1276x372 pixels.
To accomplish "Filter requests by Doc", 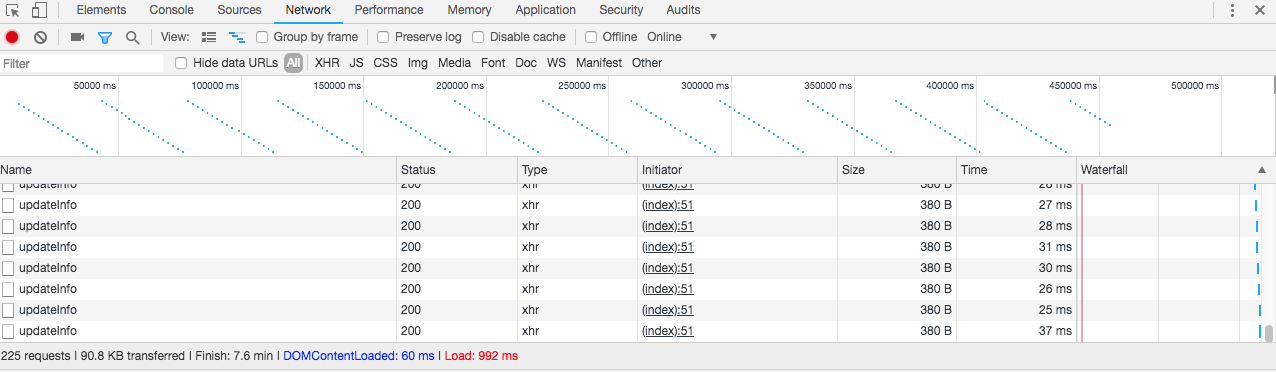I will tap(526, 63).
